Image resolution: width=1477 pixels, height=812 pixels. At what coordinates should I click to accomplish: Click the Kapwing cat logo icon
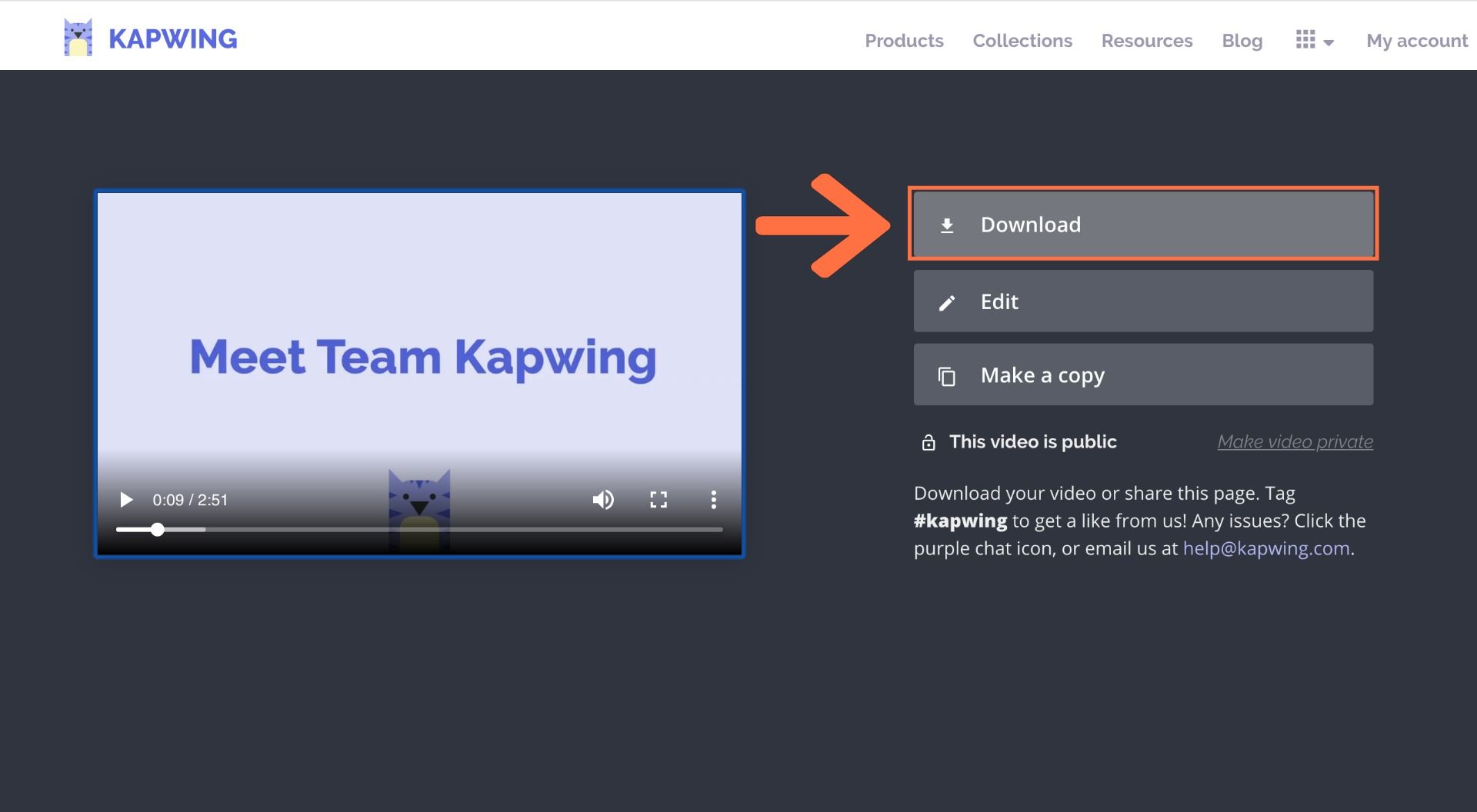[78, 38]
